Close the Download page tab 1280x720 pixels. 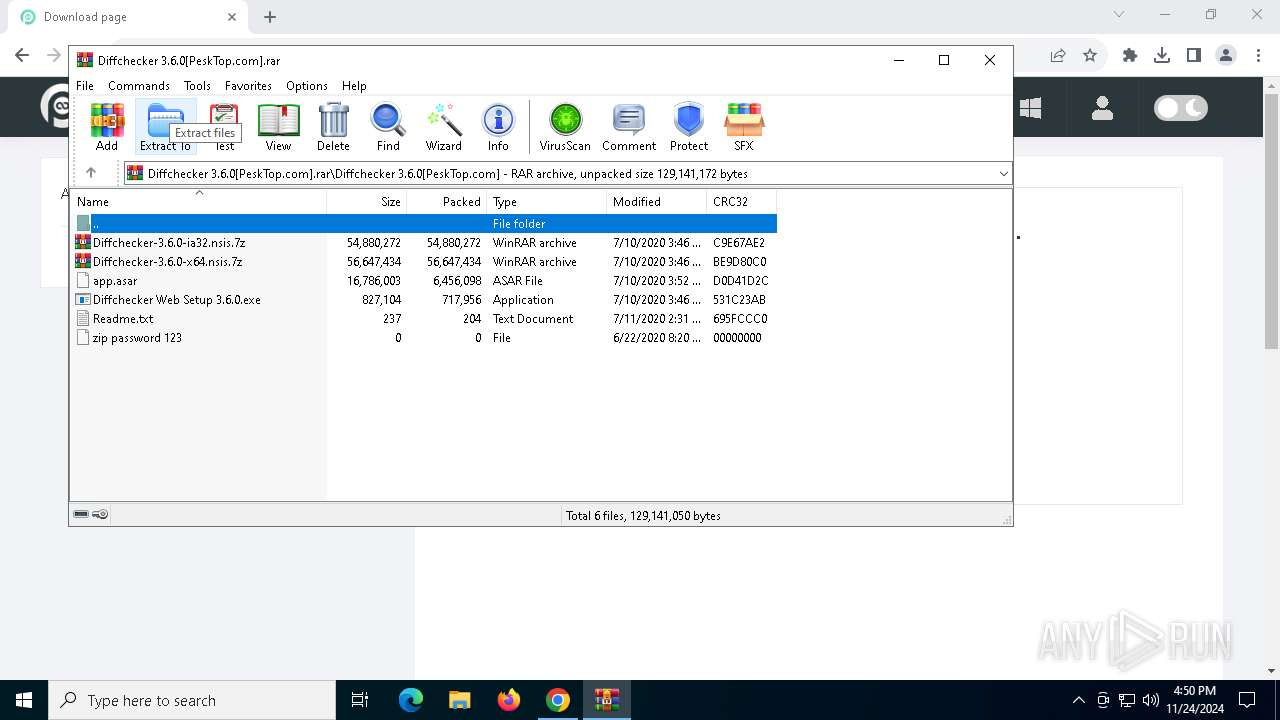point(232,17)
